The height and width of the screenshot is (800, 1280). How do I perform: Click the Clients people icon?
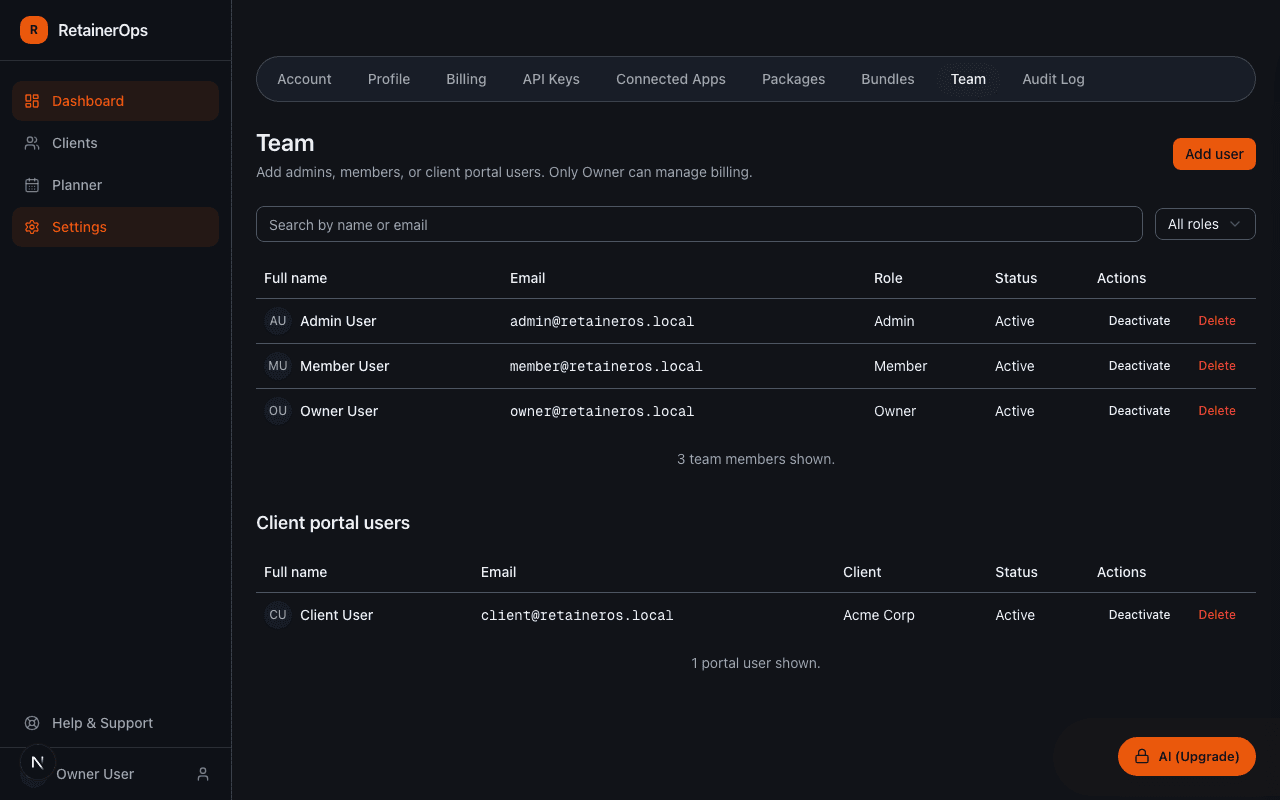click(x=32, y=143)
